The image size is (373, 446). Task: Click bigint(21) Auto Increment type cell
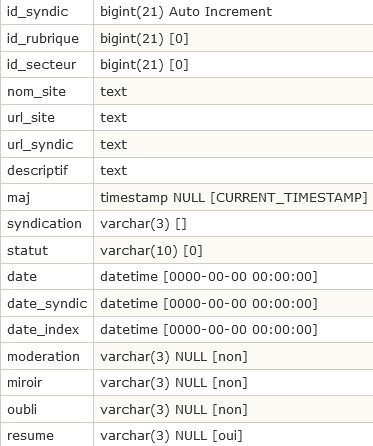pos(233,12)
